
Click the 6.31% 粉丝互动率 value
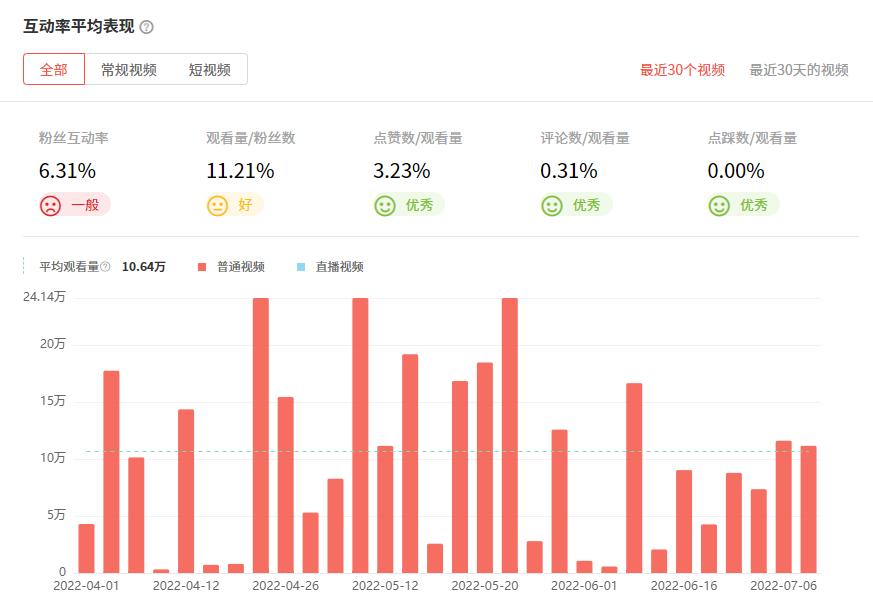click(67, 171)
